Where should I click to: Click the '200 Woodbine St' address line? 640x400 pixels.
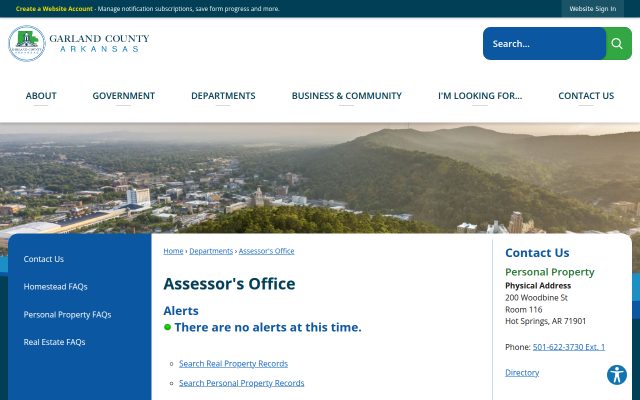click(536, 298)
